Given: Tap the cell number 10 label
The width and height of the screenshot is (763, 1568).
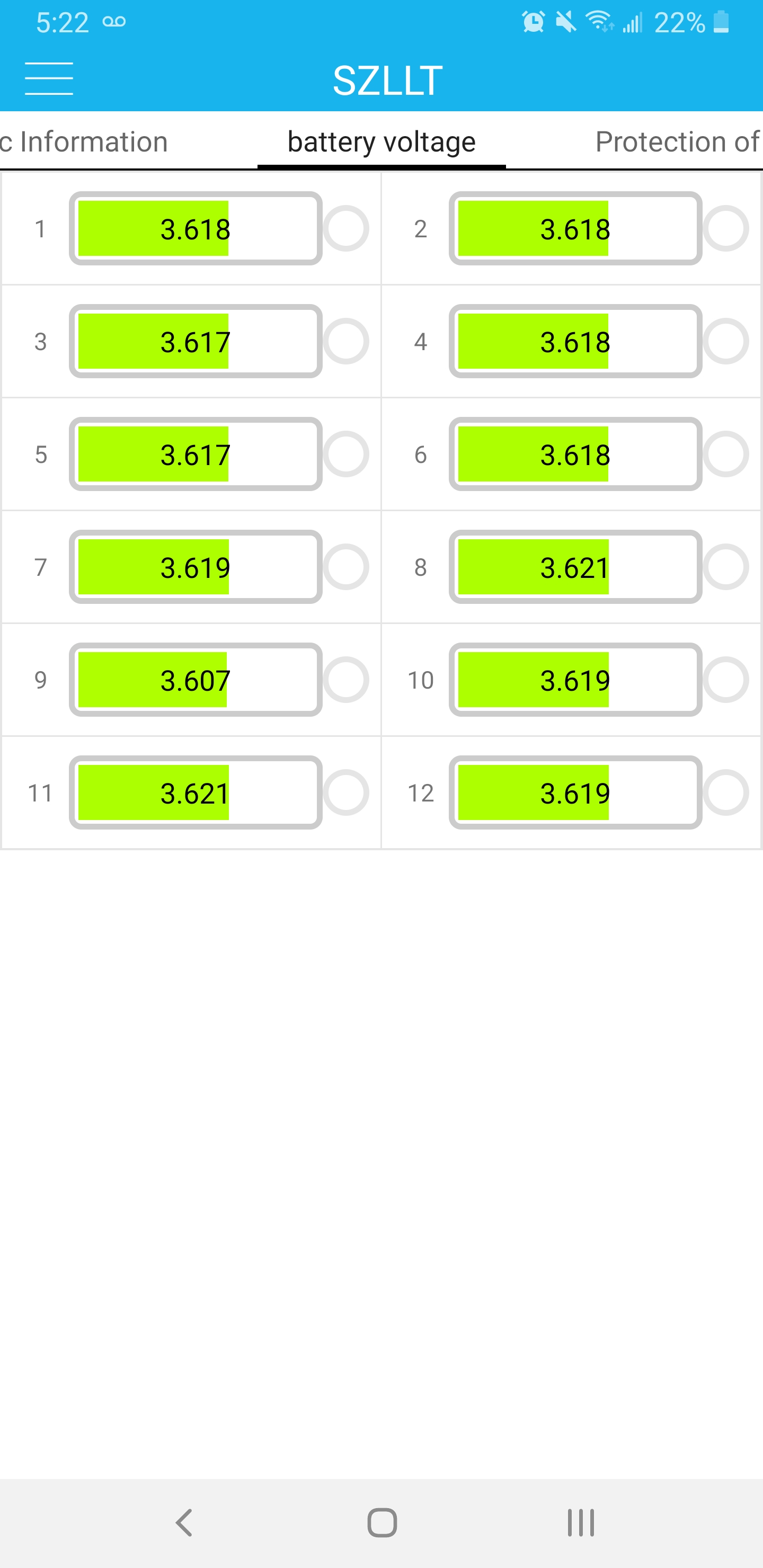Looking at the screenshot, I should tap(420, 680).
